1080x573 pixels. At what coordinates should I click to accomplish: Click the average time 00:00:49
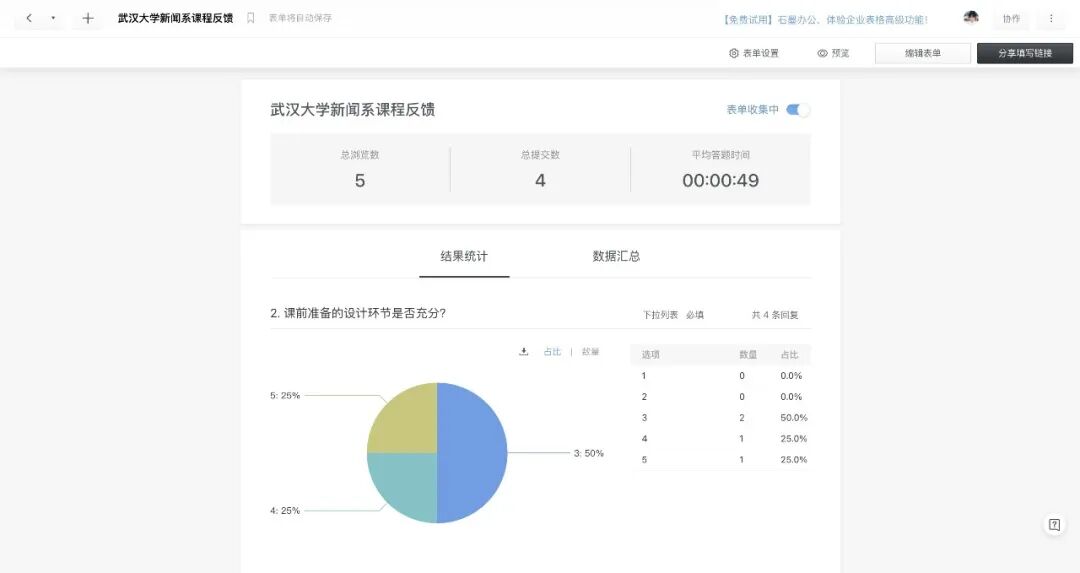(720, 180)
